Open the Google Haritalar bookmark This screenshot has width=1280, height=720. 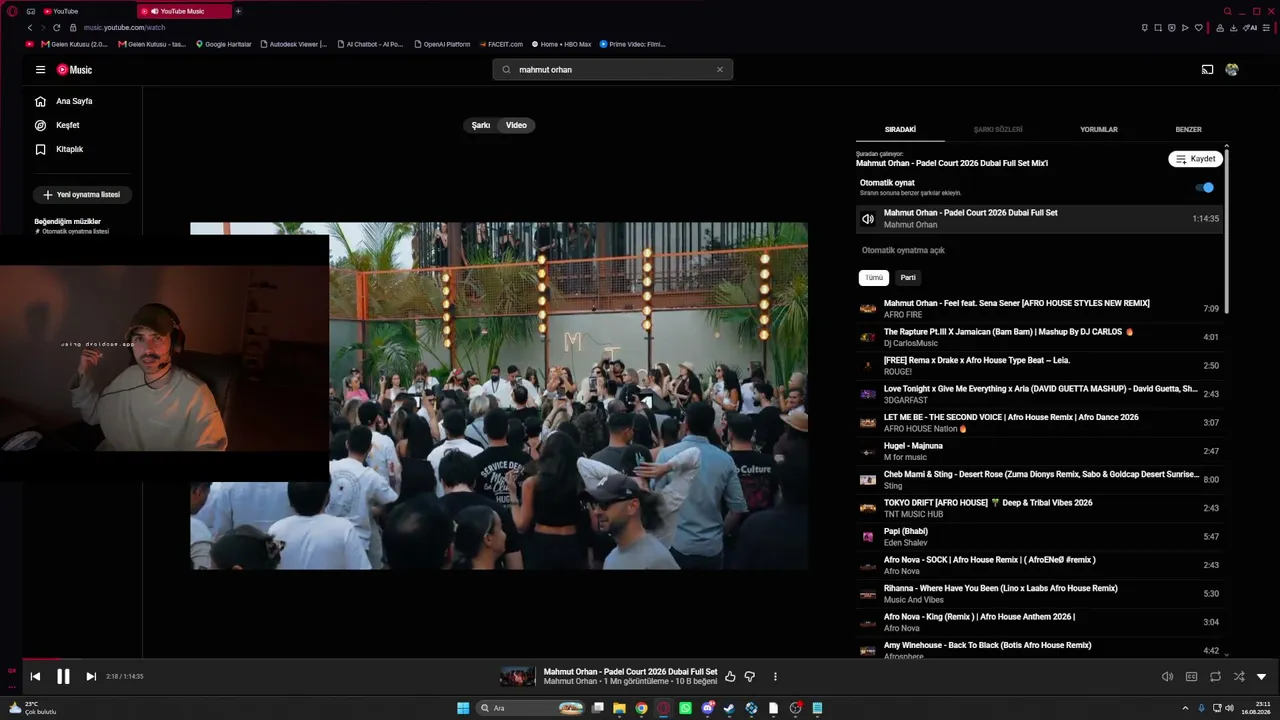click(x=224, y=44)
